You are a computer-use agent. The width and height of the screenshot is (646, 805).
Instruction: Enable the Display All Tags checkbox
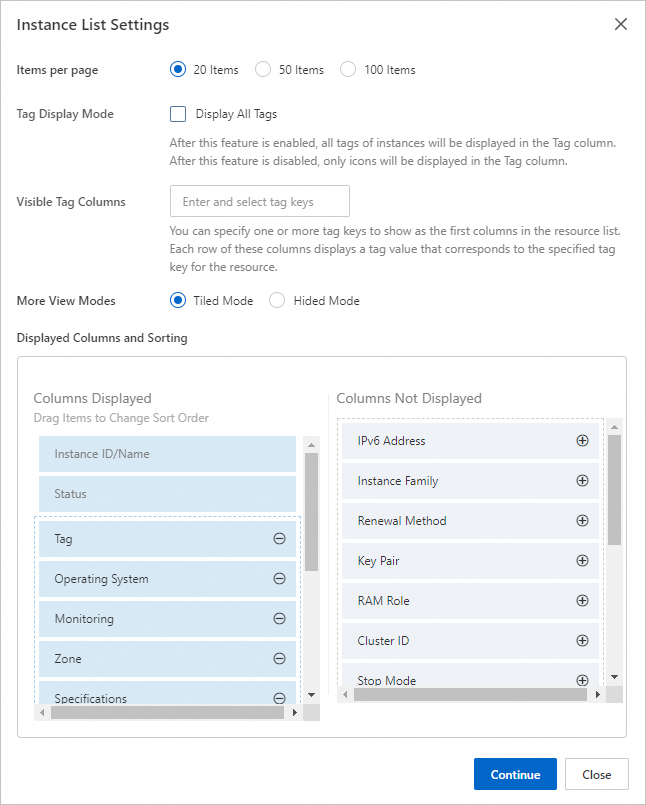[179, 114]
